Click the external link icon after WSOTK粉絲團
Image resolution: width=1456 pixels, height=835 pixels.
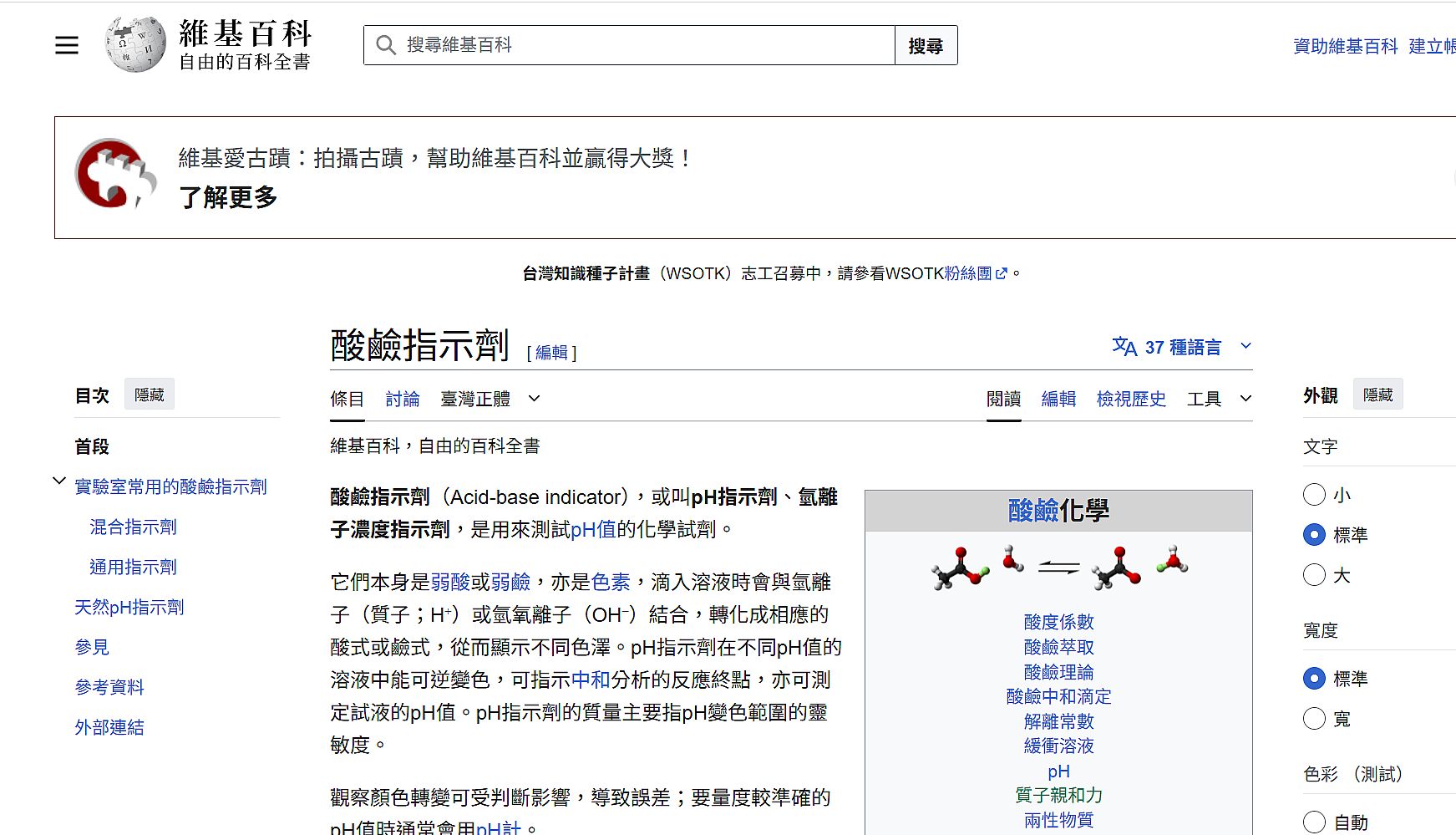[1002, 273]
